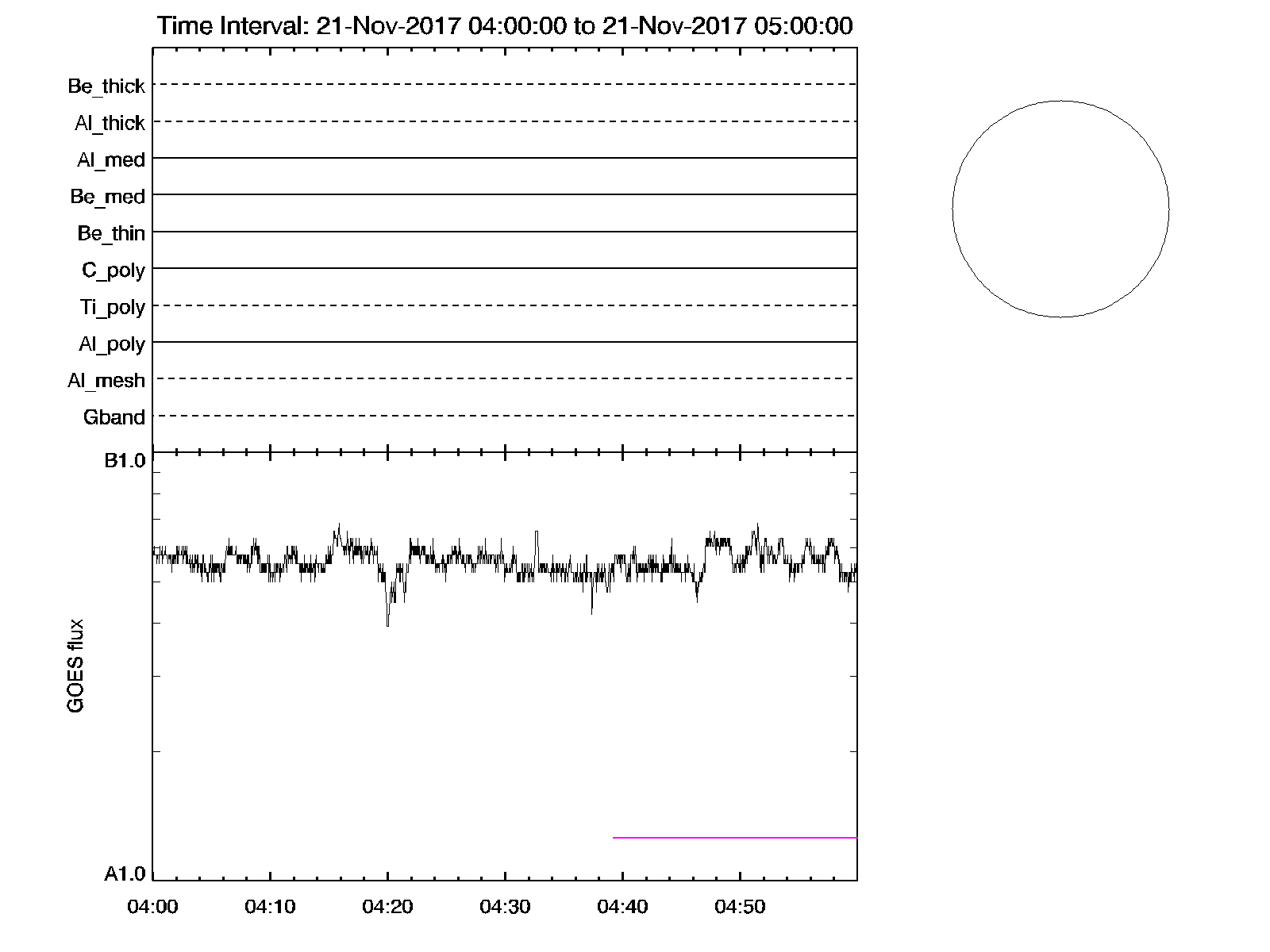Select the C_poly filter label
The width and height of the screenshot is (1270, 952).
(114, 271)
